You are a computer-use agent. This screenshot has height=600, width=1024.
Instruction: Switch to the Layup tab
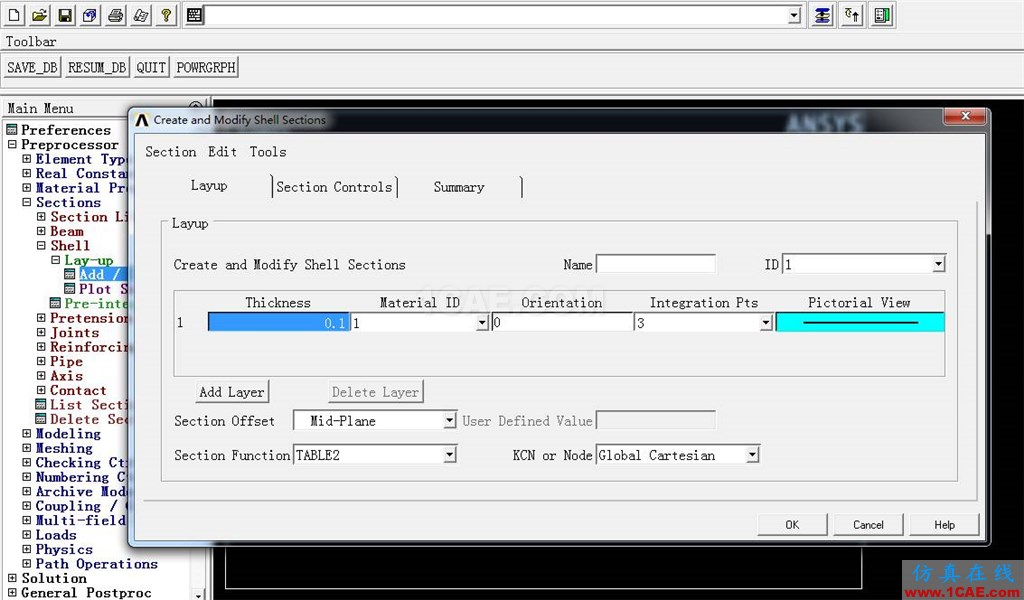209,186
